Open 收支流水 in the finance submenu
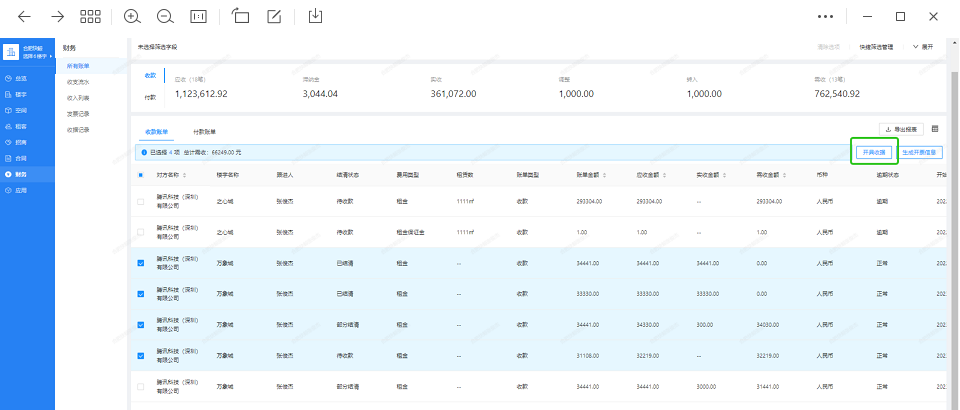Screen dimensions: 960x410 point(78,82)
